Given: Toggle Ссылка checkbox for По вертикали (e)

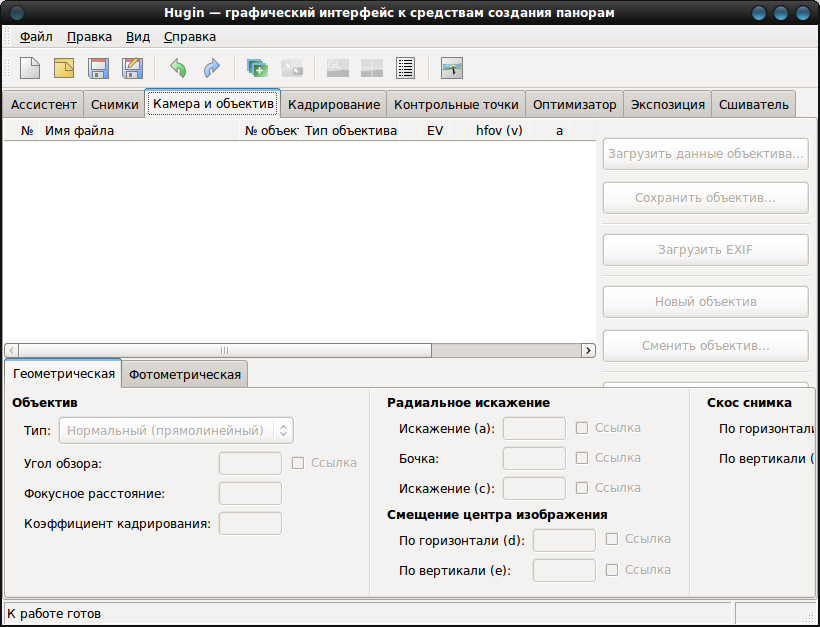Looking at the screenshot, I should [611, 569].
